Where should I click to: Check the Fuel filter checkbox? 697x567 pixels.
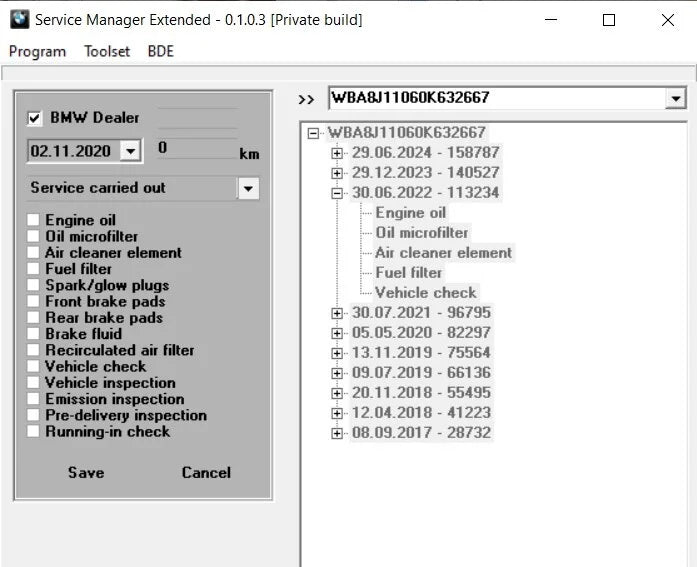tap(33, 269)
